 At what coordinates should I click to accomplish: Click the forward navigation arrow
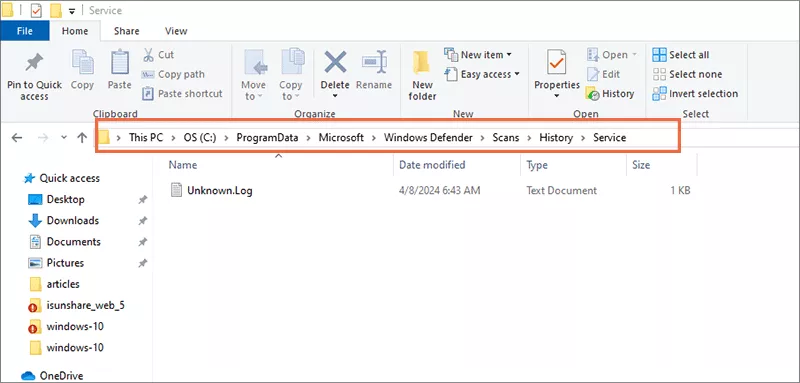43,138
